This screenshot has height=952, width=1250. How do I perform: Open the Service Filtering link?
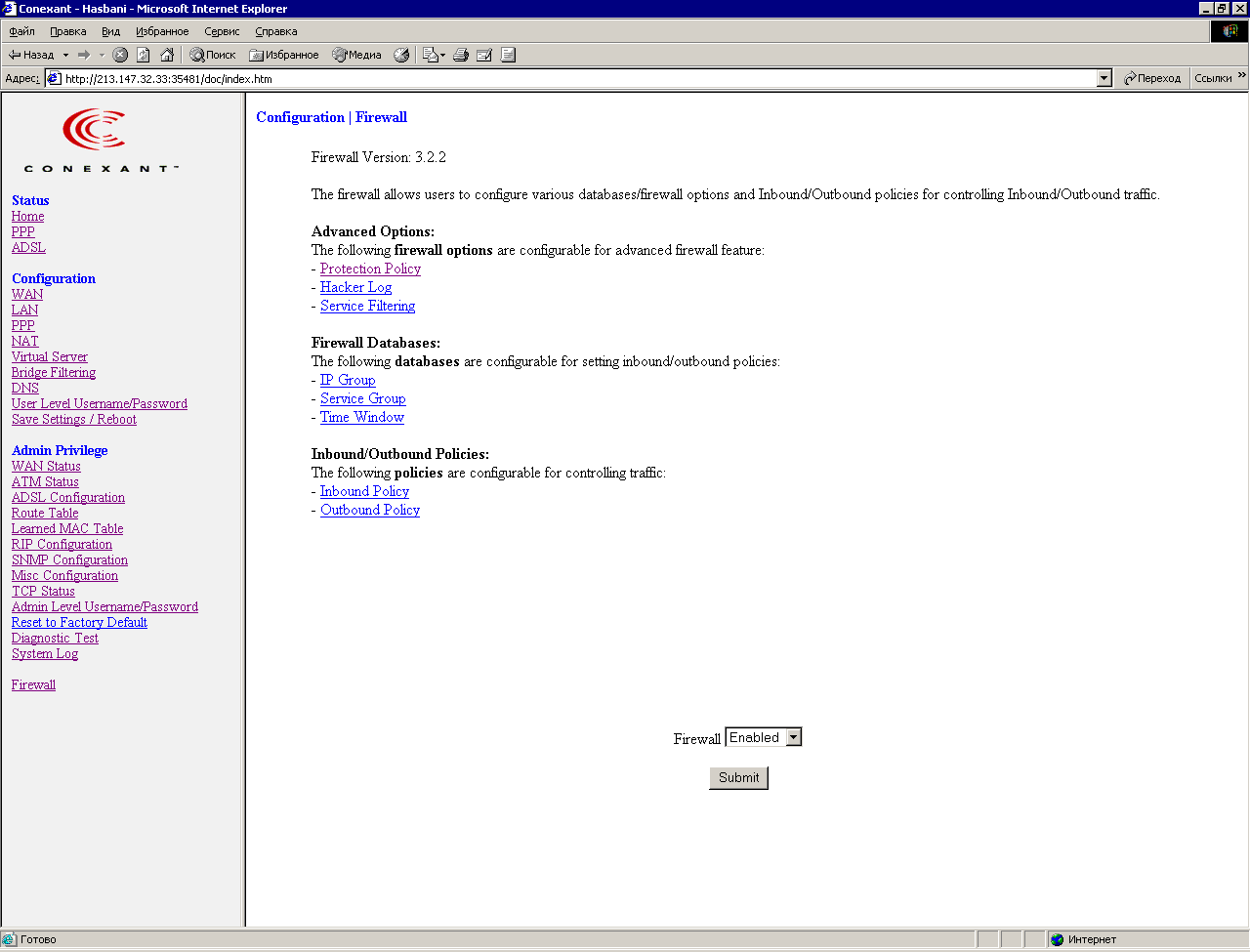367,306
